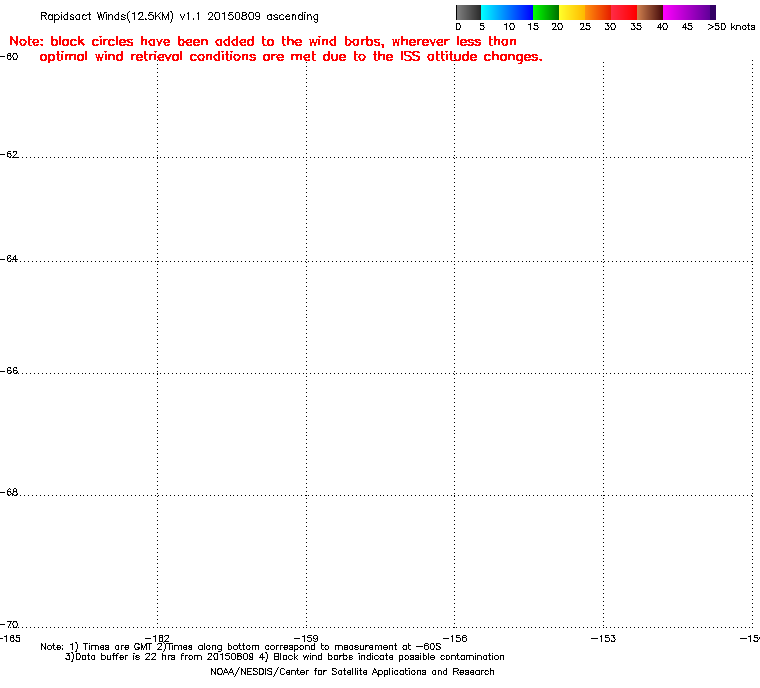Click the cyan 5-10 knots color segment
The width and height of the screenshot is (760, 688).
pyautogui.click(x=494, y=12)
